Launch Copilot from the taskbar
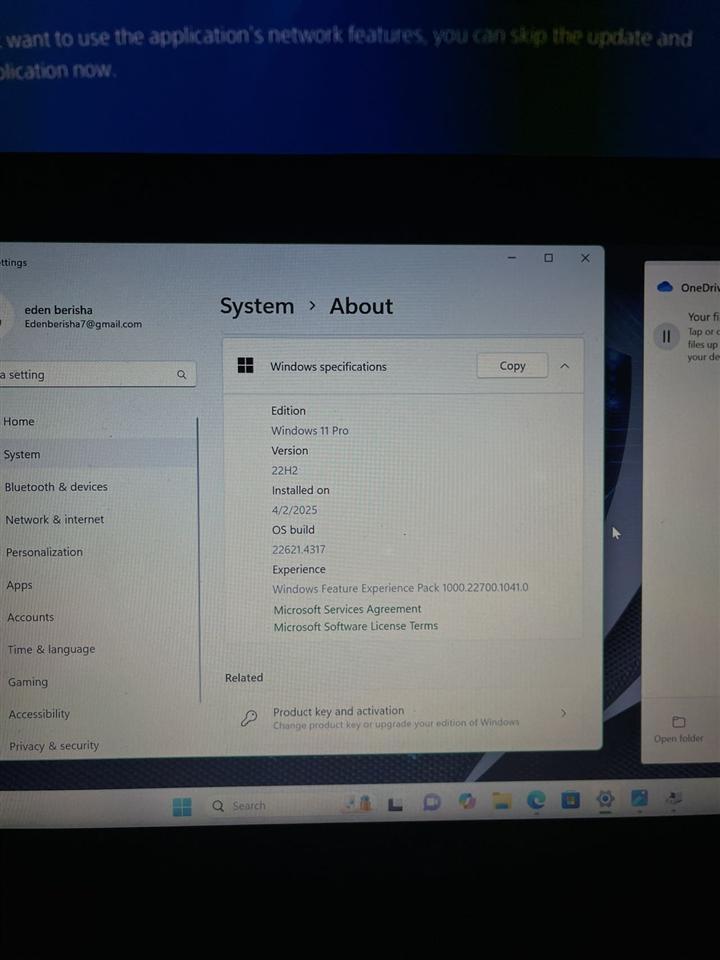This screenshot has width=720, height=960. click(467, 801)
